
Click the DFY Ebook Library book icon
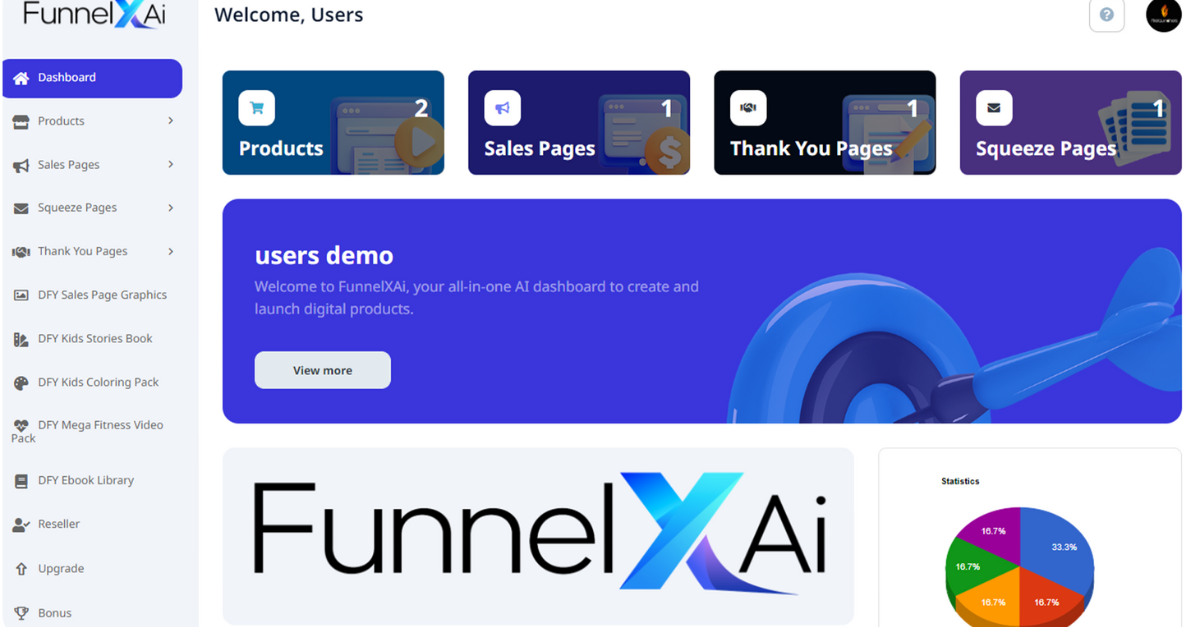point(21,481)
